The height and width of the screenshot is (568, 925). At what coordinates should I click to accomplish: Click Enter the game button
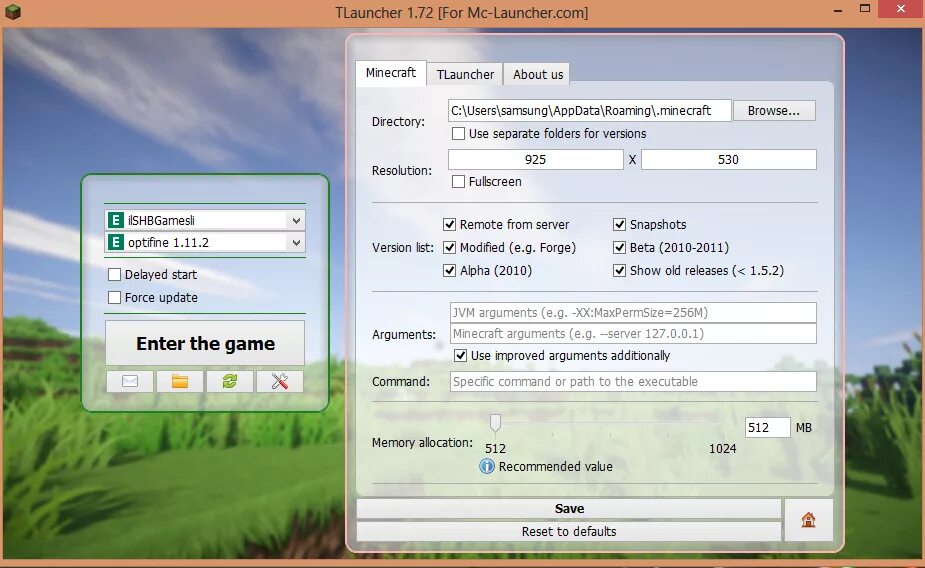pyautogui.click(x=205, y=343)
